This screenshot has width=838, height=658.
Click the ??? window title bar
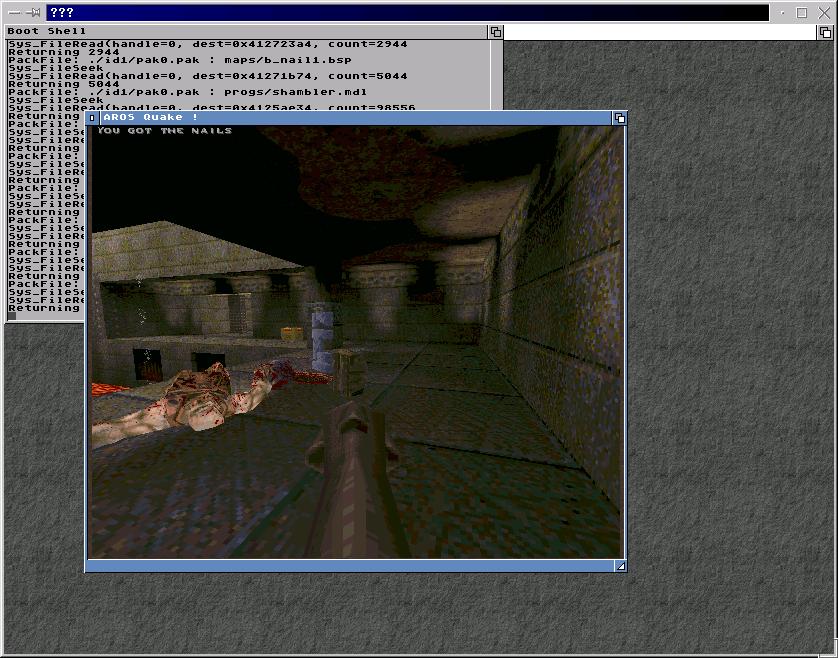400,13
